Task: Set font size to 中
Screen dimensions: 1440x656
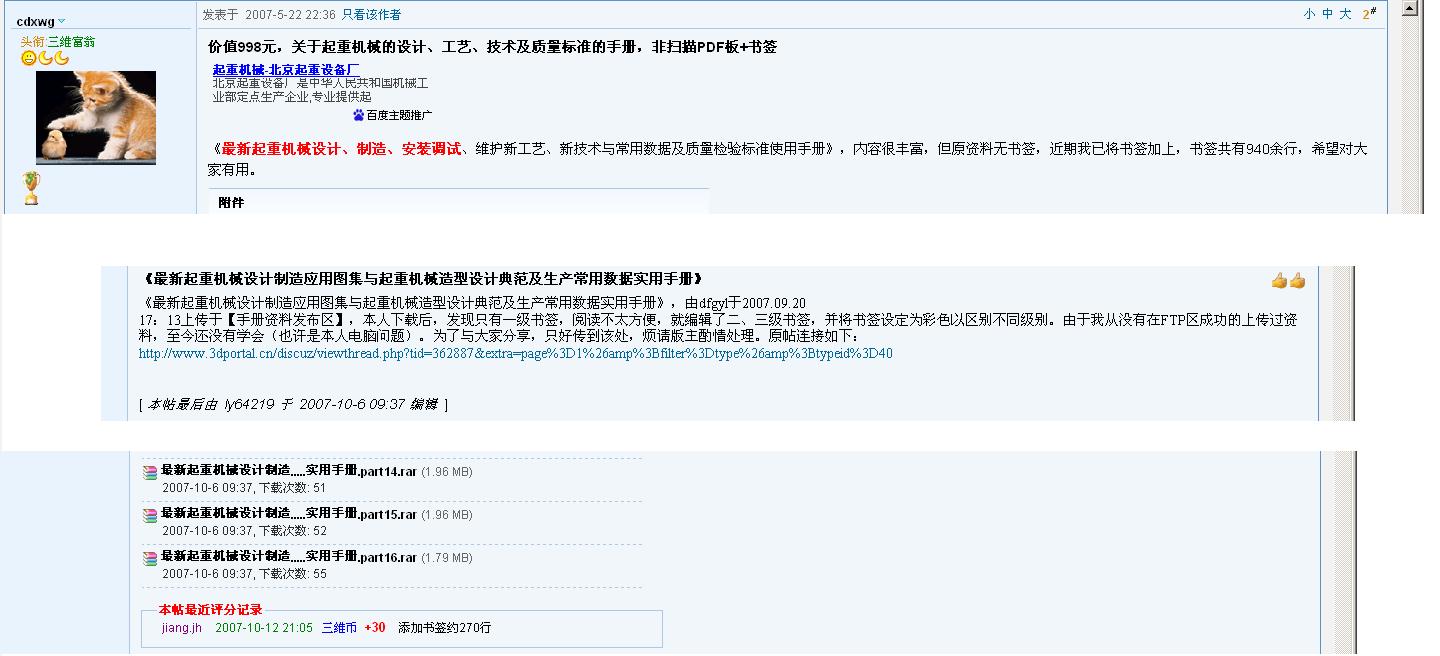Action: (x=1327, y=14)
